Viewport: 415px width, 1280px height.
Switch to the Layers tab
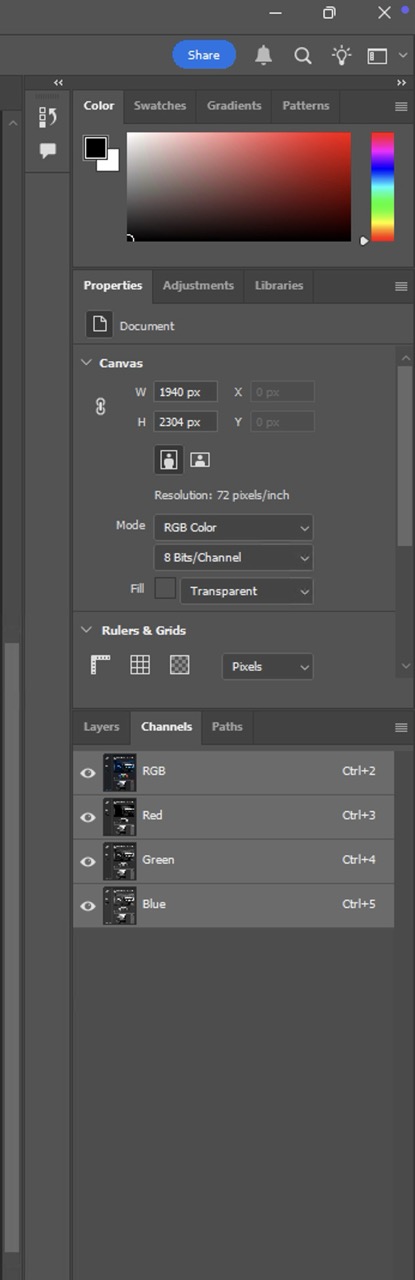click(x=101, y=727)
